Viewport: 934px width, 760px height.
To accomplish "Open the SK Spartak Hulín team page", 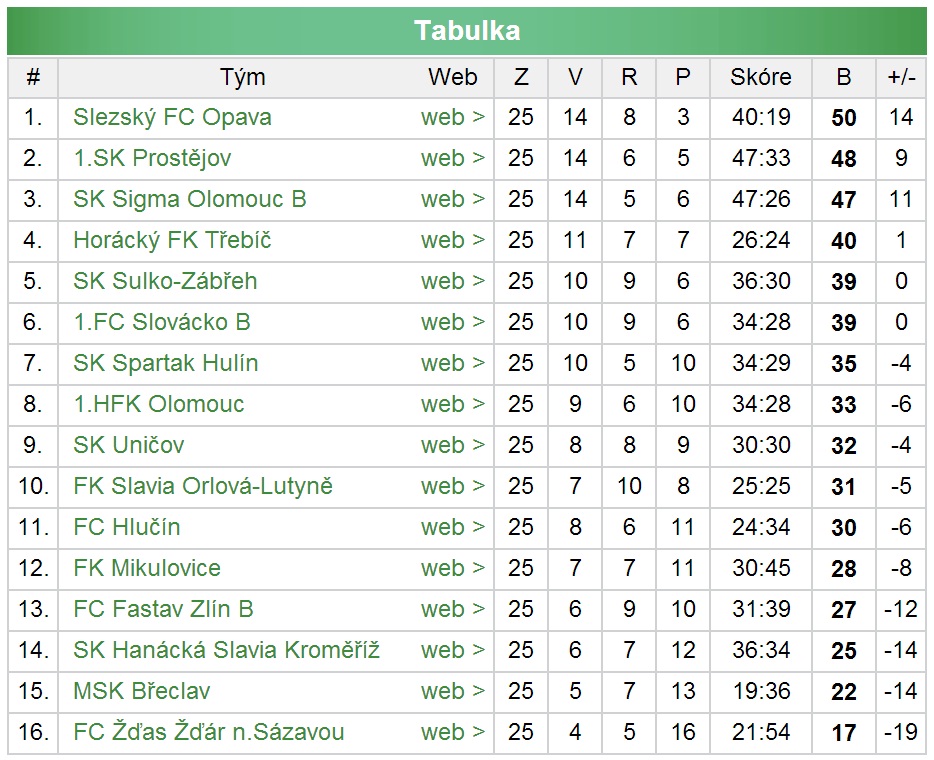I will point(165,363).
